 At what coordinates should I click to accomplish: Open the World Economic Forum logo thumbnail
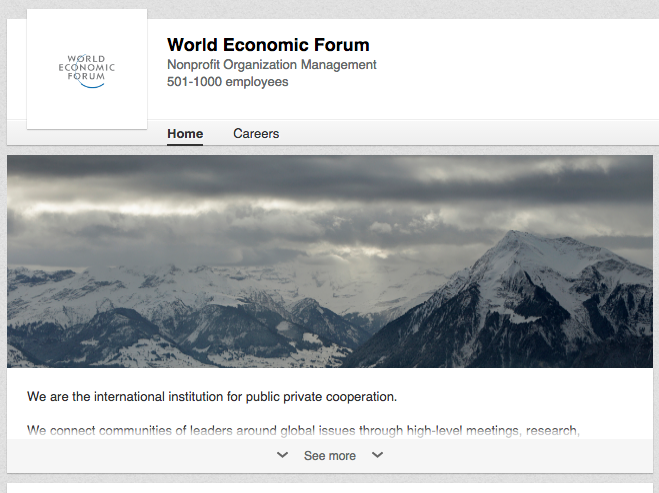click(87, 69)
